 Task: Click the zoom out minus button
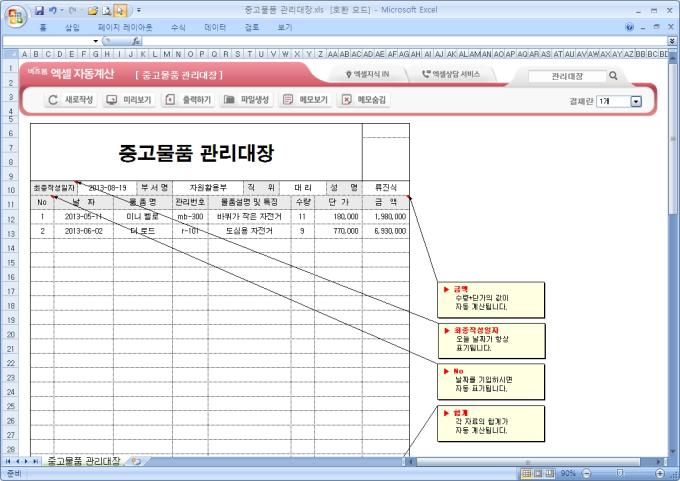[x=586, y=473]
